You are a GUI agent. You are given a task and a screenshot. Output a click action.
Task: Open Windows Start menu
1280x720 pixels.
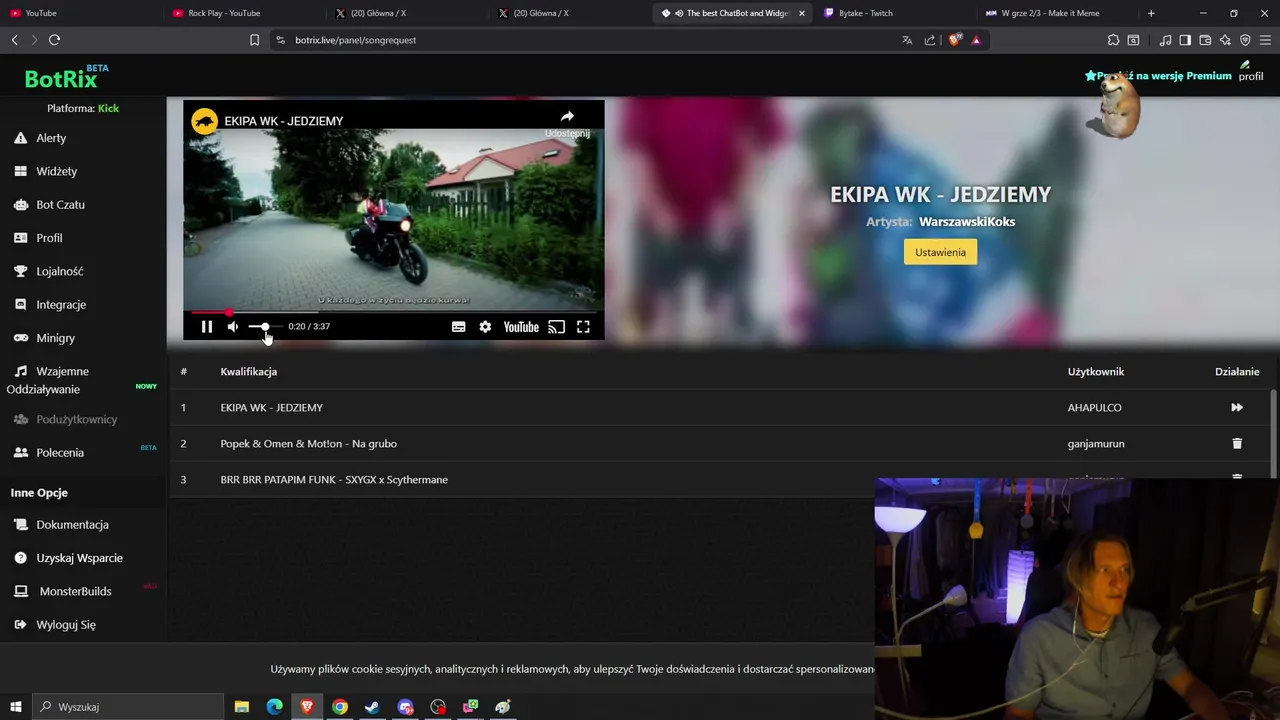click(15, 707)
